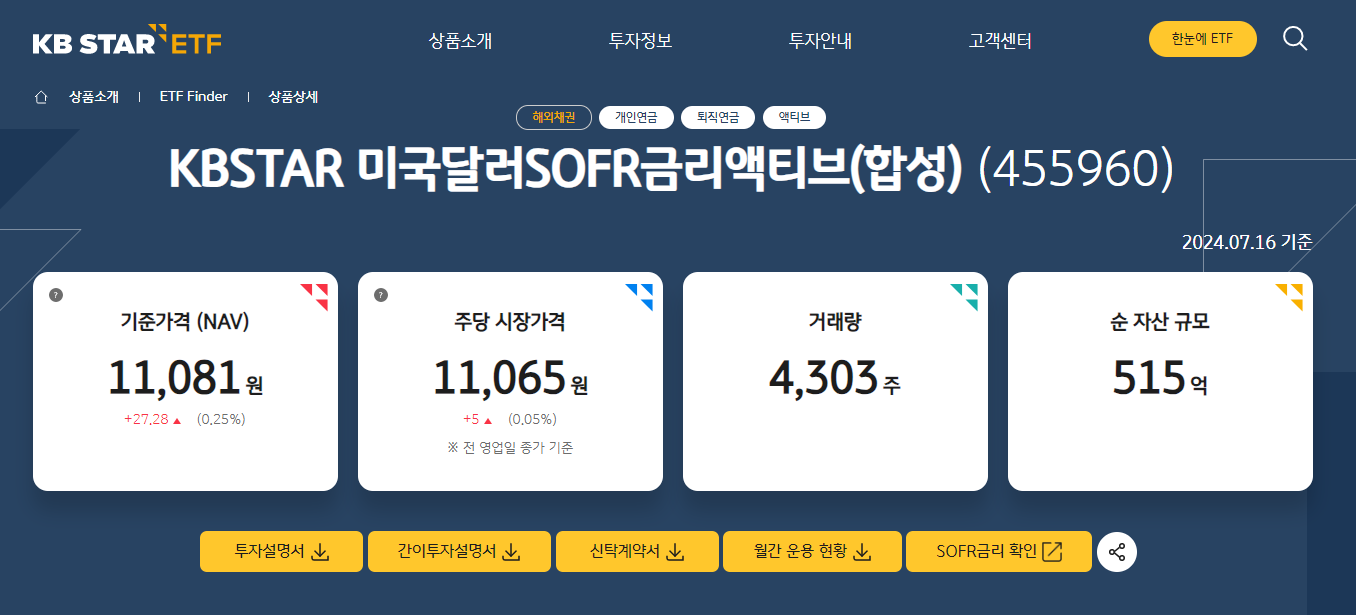Click the 기준가격 (NAV) card heading

pyautogui.click(x=185, y=322)
